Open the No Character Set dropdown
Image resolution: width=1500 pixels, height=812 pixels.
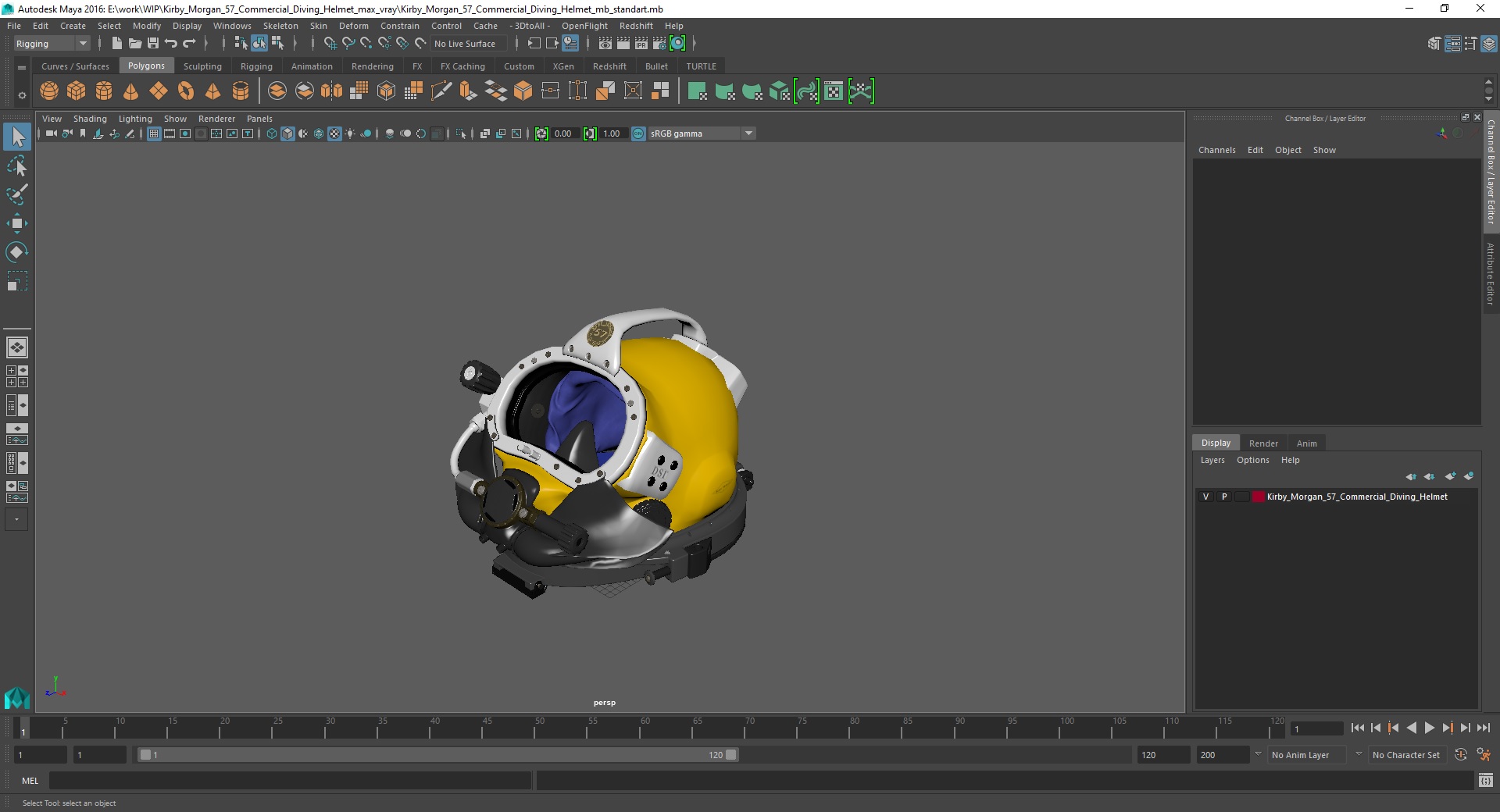1406,755
